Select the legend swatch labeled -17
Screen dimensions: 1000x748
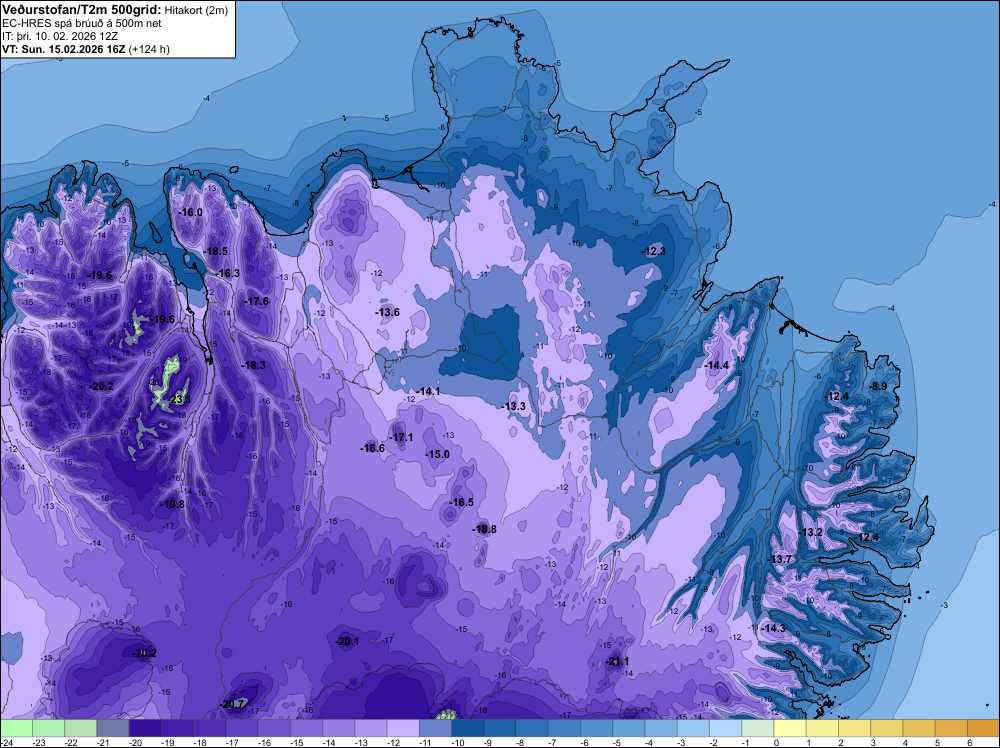pos(242,728)
